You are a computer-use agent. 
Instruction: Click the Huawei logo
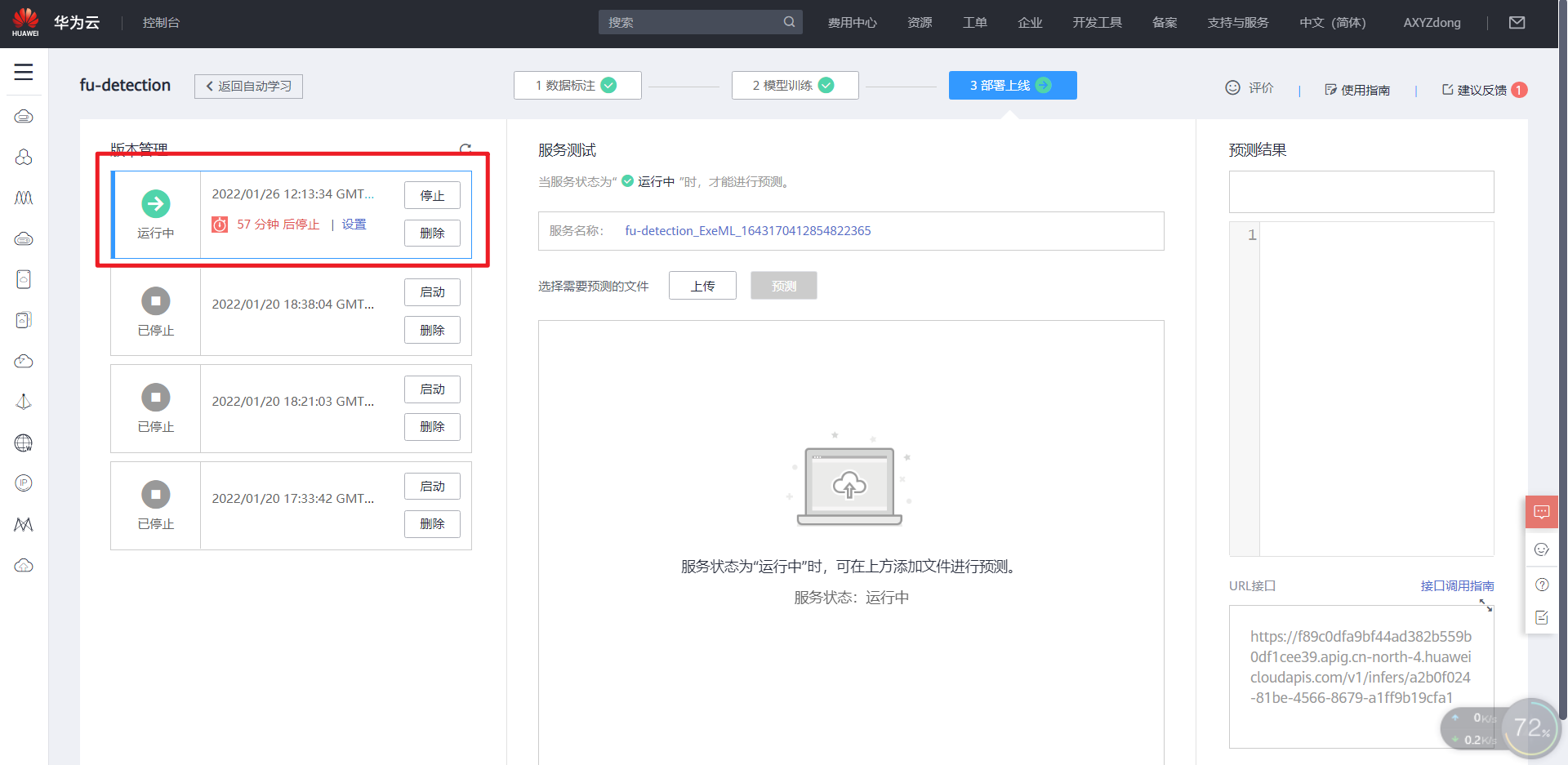pos(25,22)
